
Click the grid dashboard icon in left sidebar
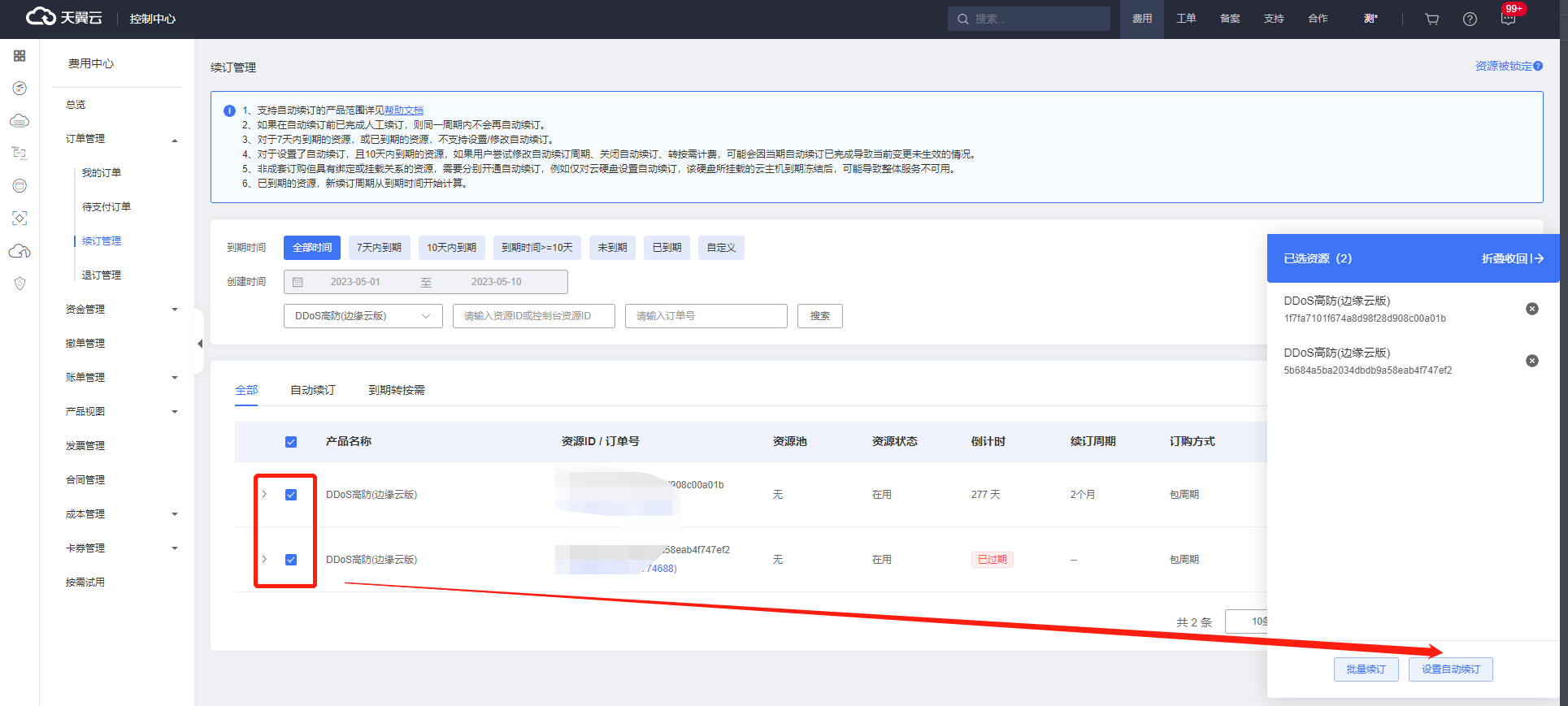pos(20,55)
